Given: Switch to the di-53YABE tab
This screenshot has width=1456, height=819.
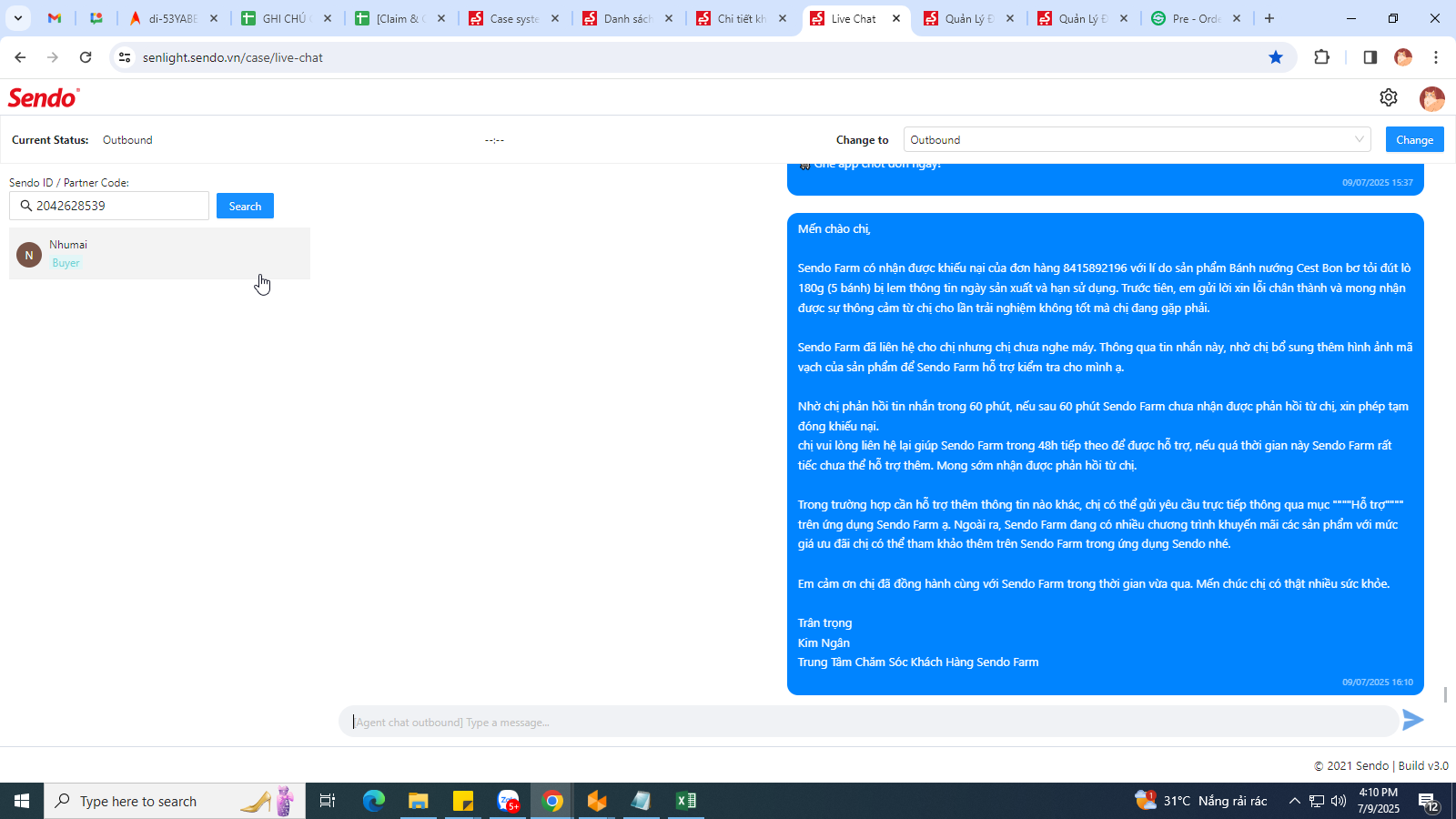Looking at the screenshot, I should coord(174,18).
